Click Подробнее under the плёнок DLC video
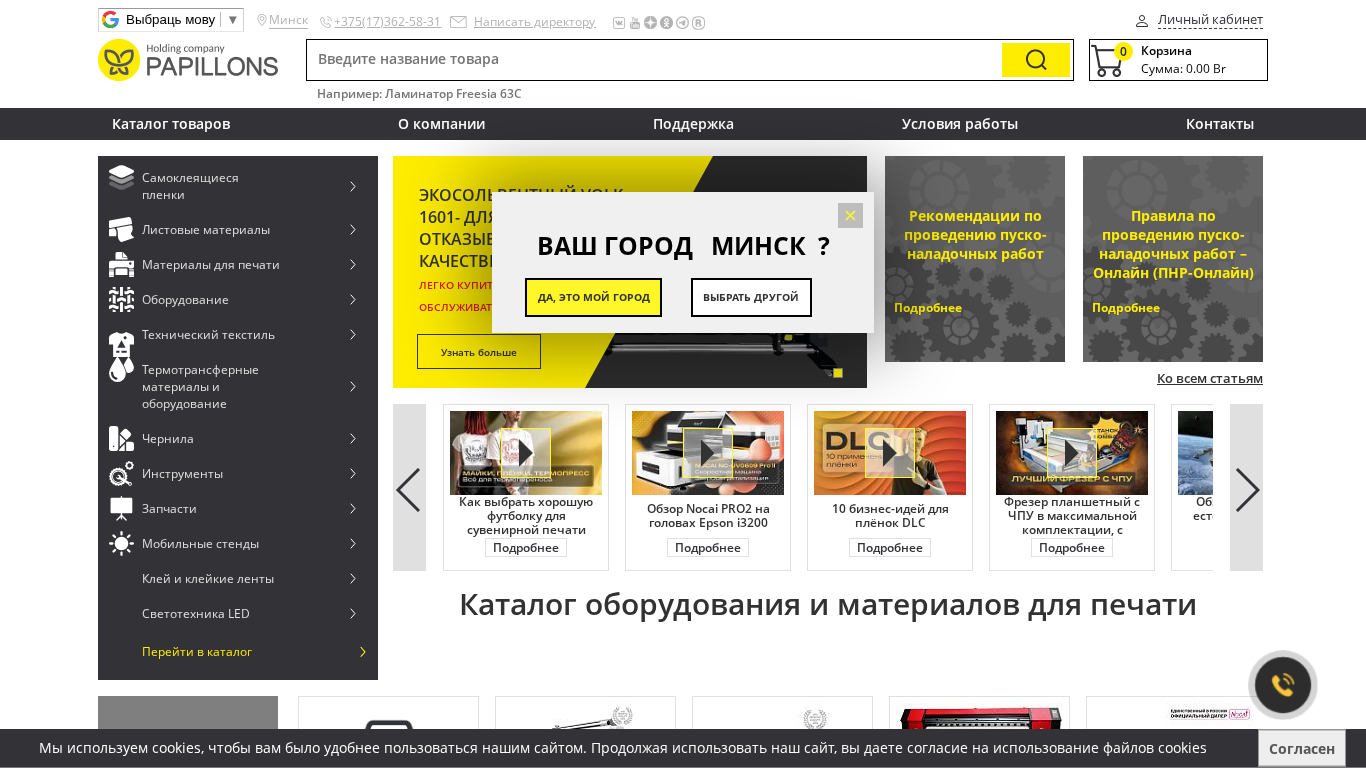The width and height of the screenshot is (1366, 768). tap(890, 548)
